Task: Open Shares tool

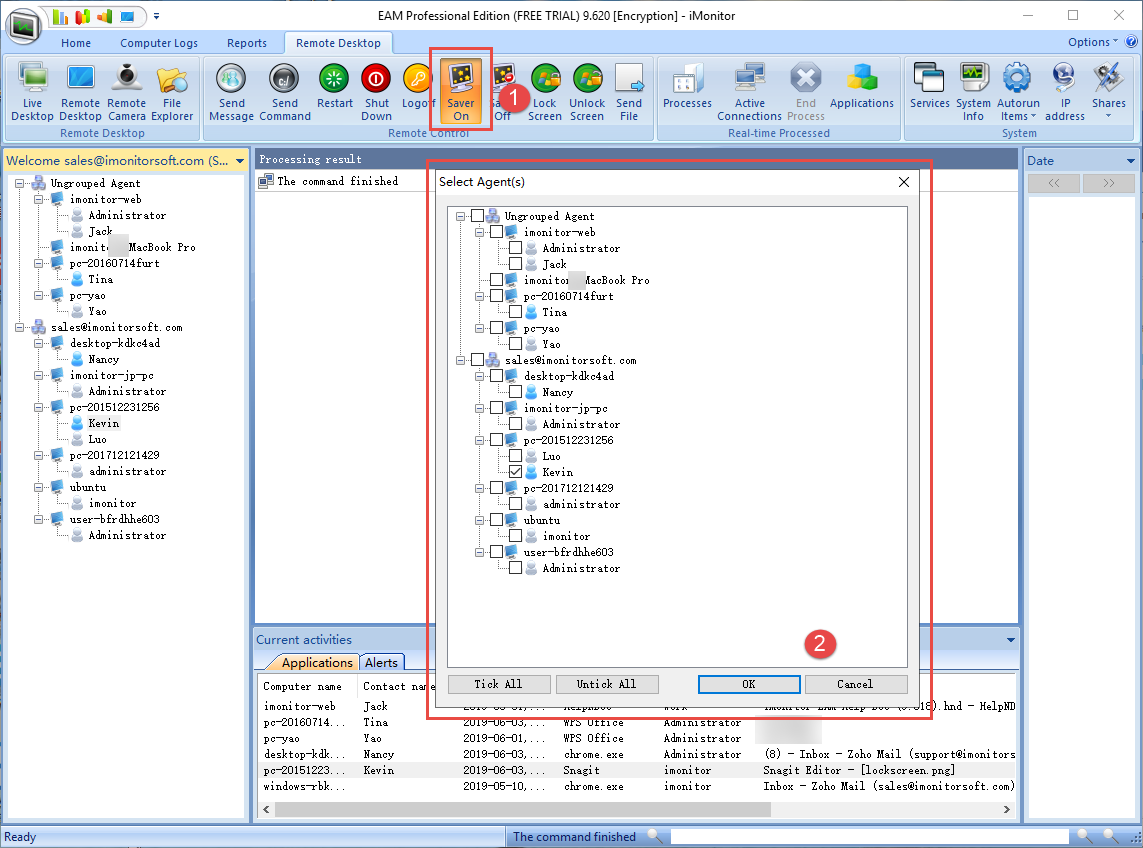Action: pos(1109,92)
